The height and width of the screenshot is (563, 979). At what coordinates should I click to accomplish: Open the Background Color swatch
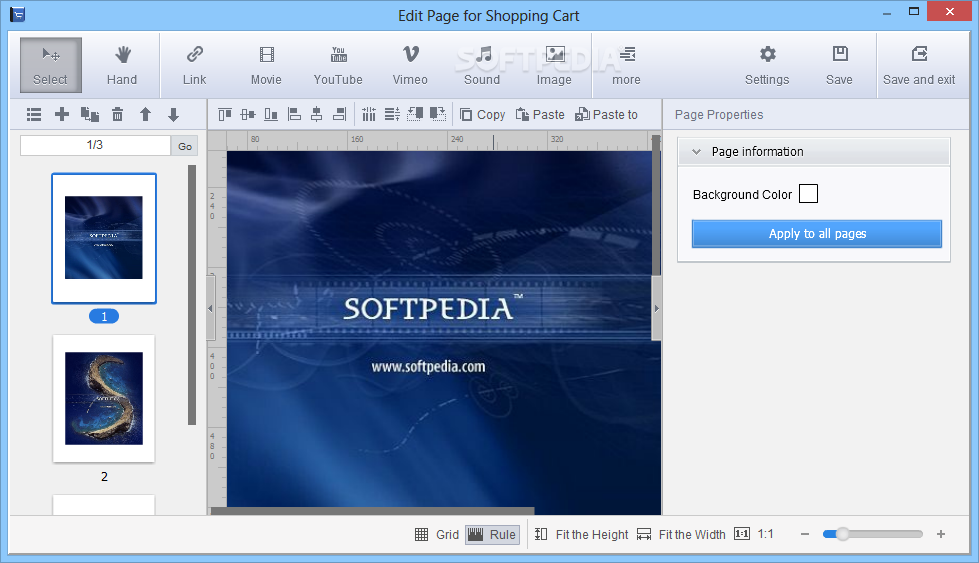(x=809, y=194)
